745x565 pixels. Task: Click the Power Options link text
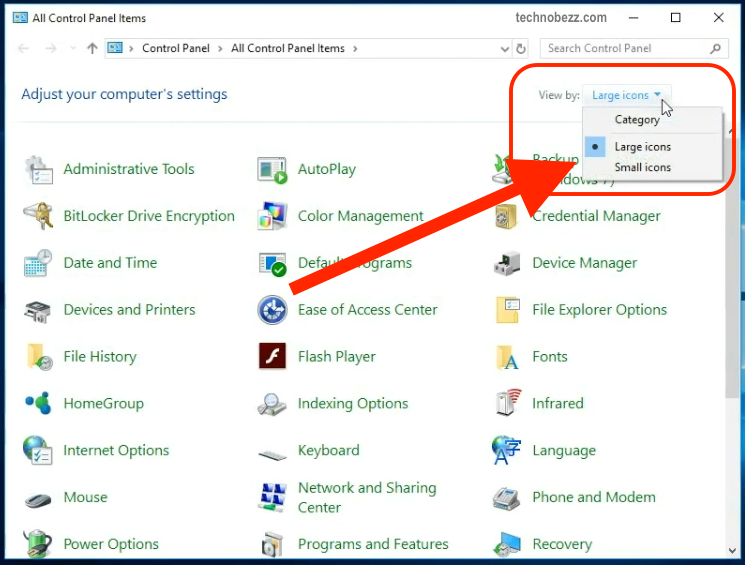tap(111, 544)
